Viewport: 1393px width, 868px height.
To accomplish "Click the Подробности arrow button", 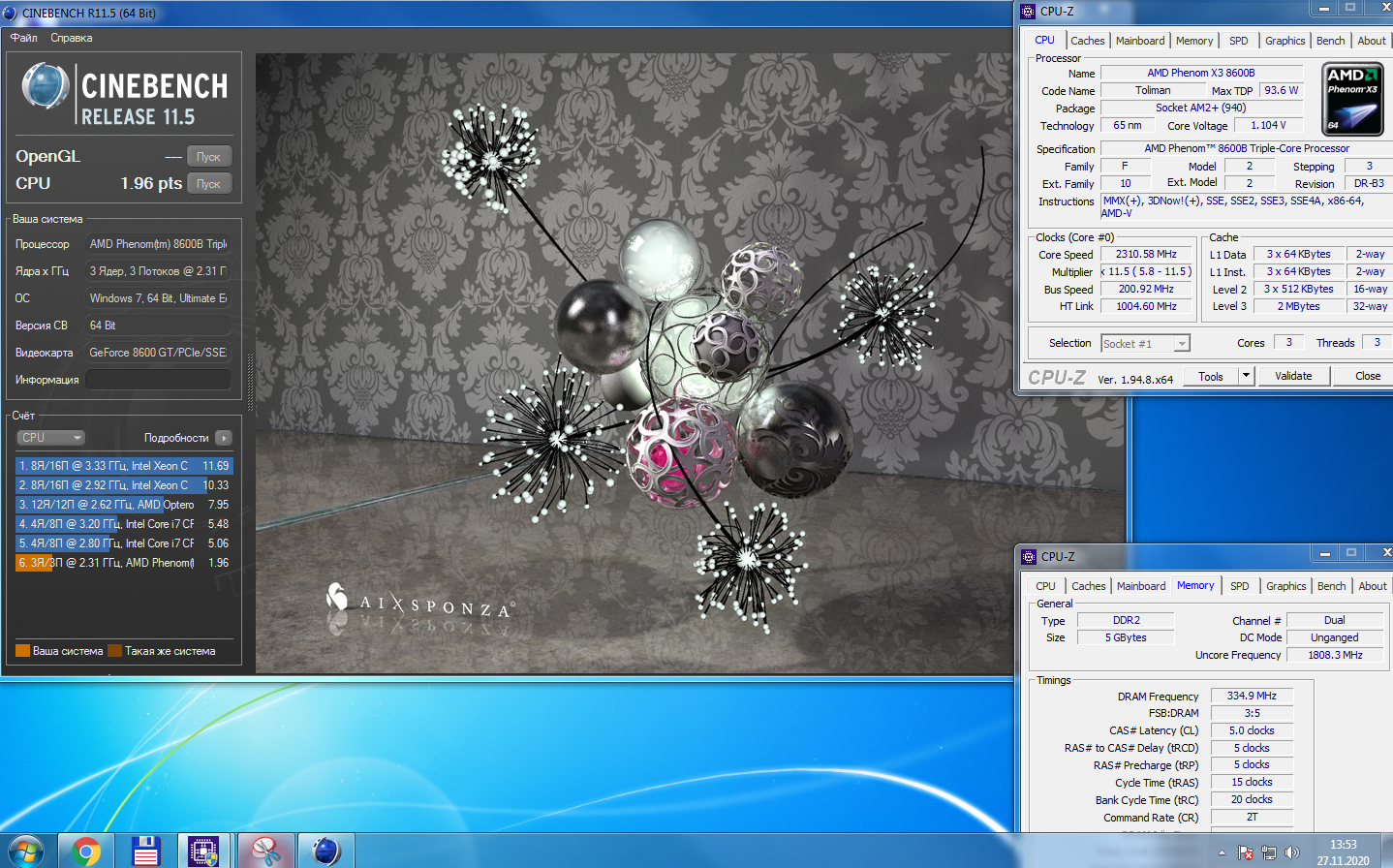I will (224, 438).
